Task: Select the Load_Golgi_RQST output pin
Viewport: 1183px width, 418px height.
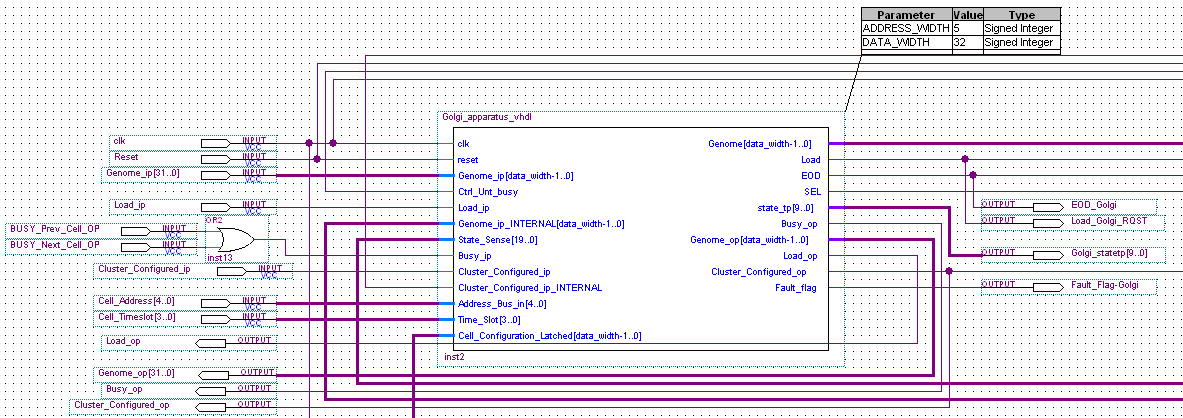Action: [1046, 222]
